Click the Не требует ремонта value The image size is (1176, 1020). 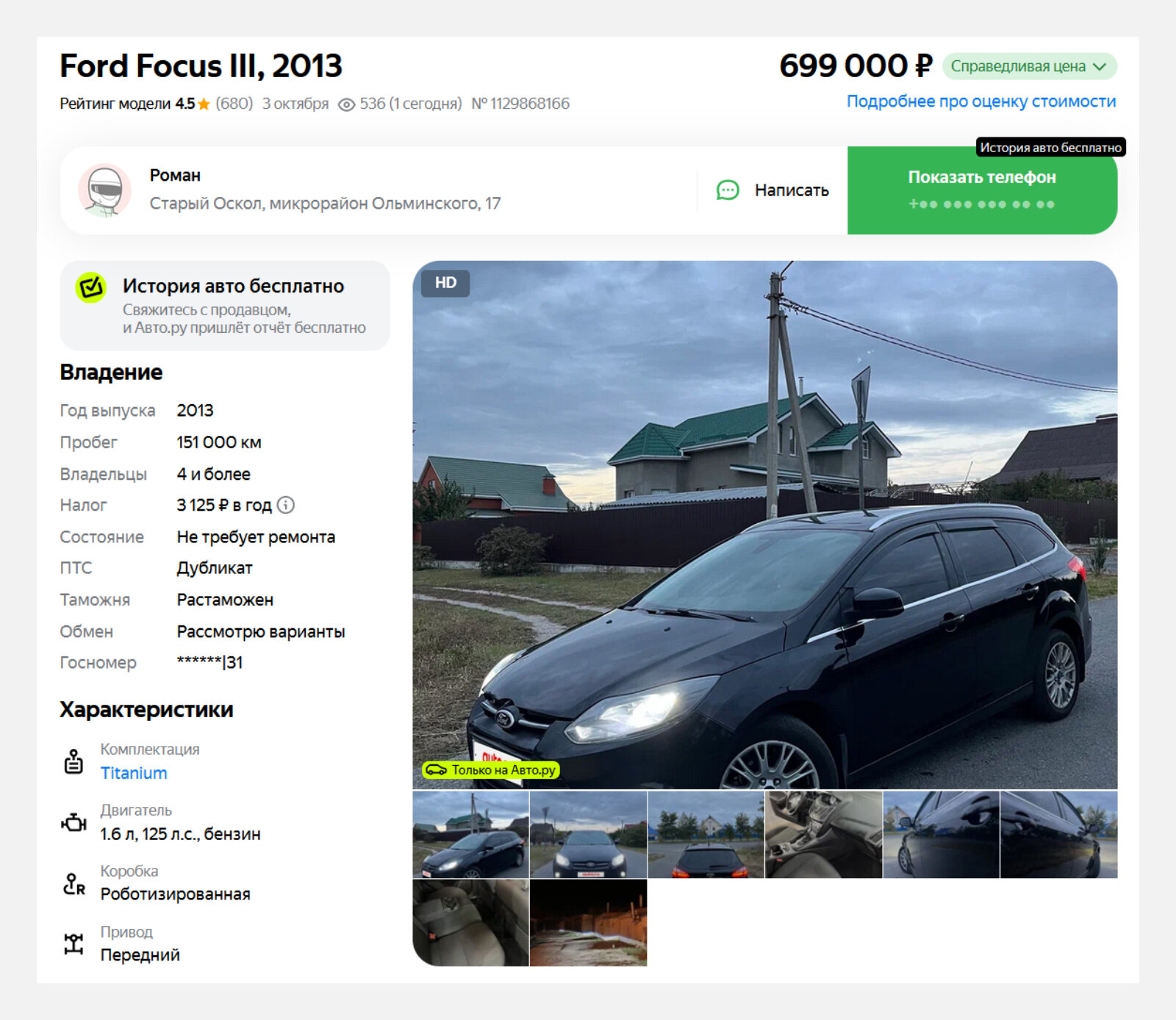click(x=256, y=537)
